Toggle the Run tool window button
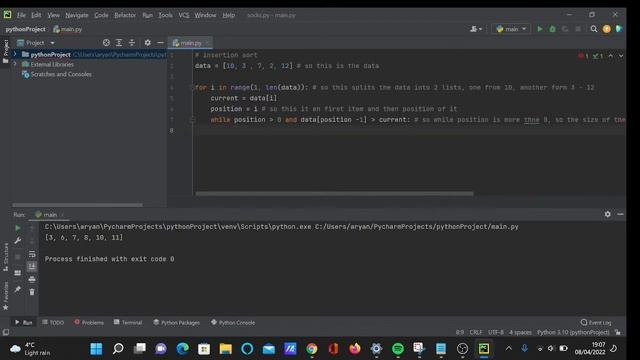640x360 pixels. pos(23,322)
